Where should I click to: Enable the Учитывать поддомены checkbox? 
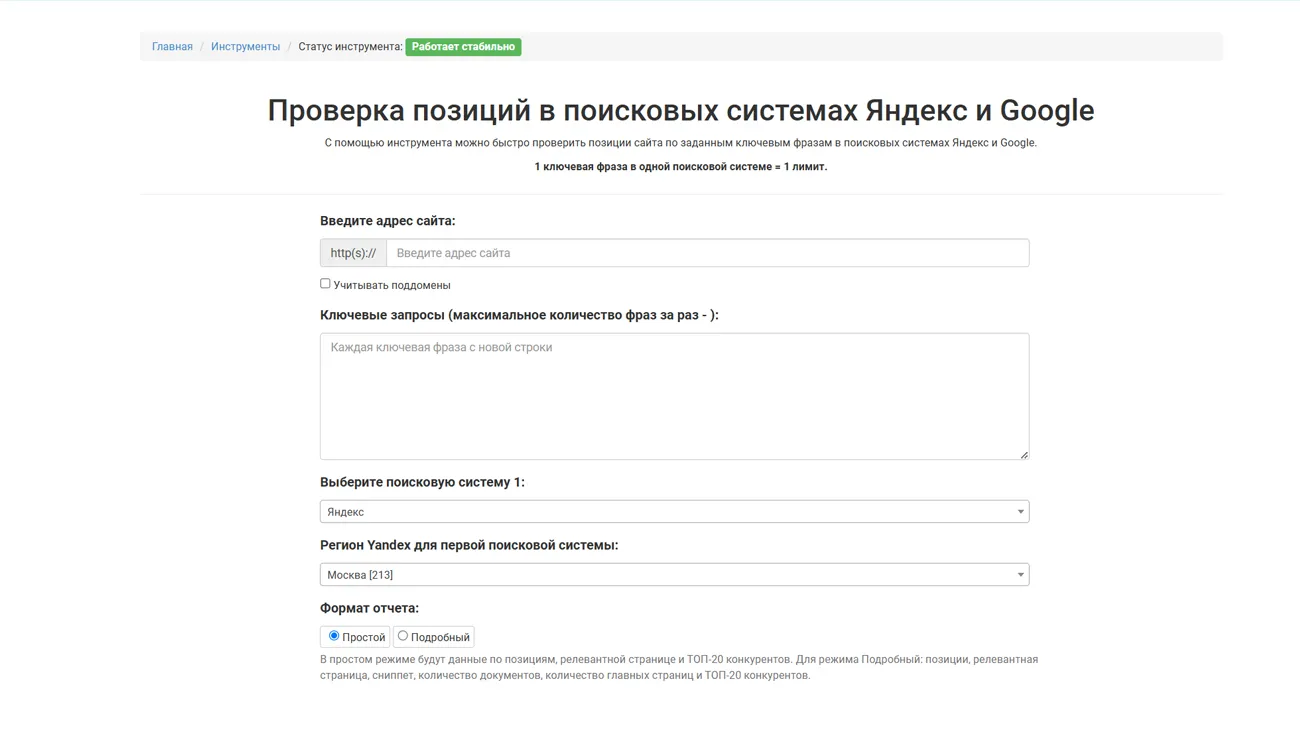click(325, 284)
